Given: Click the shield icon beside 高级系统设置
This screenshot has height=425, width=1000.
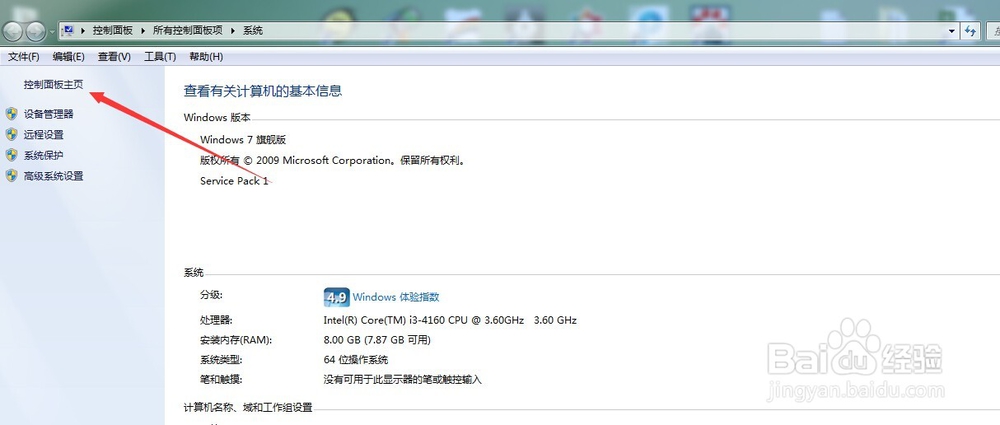Looking at the screenshot, I should tap(11, 175).
